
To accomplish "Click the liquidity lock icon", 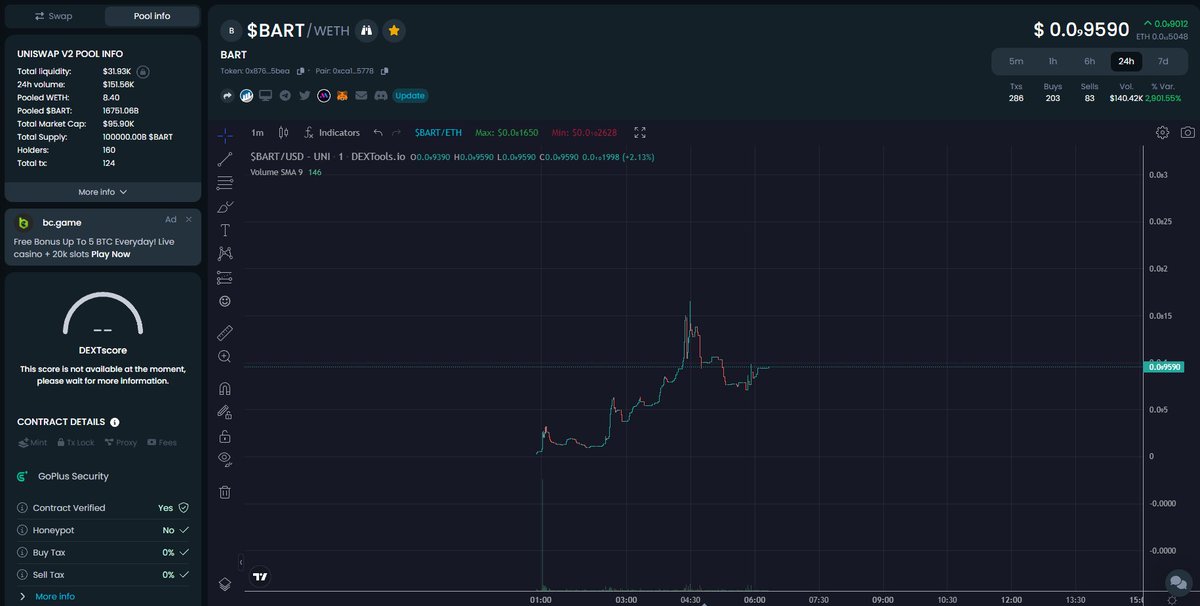I will point(143,72).
